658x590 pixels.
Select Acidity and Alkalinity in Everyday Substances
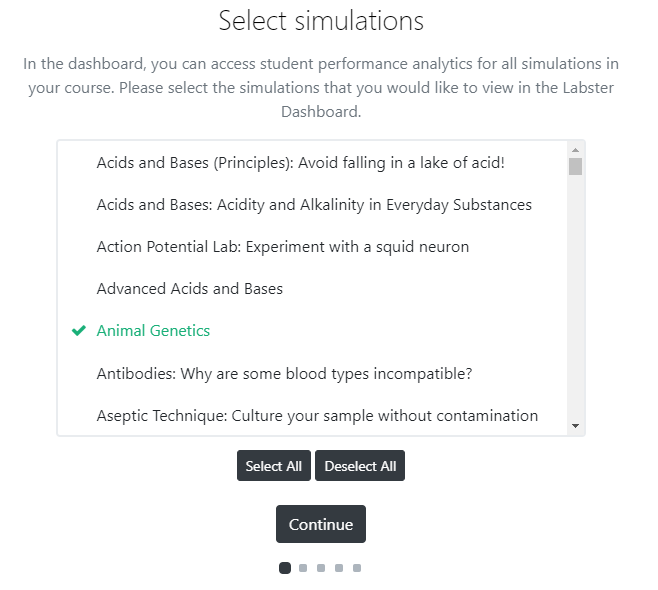[x=314, y=205]
